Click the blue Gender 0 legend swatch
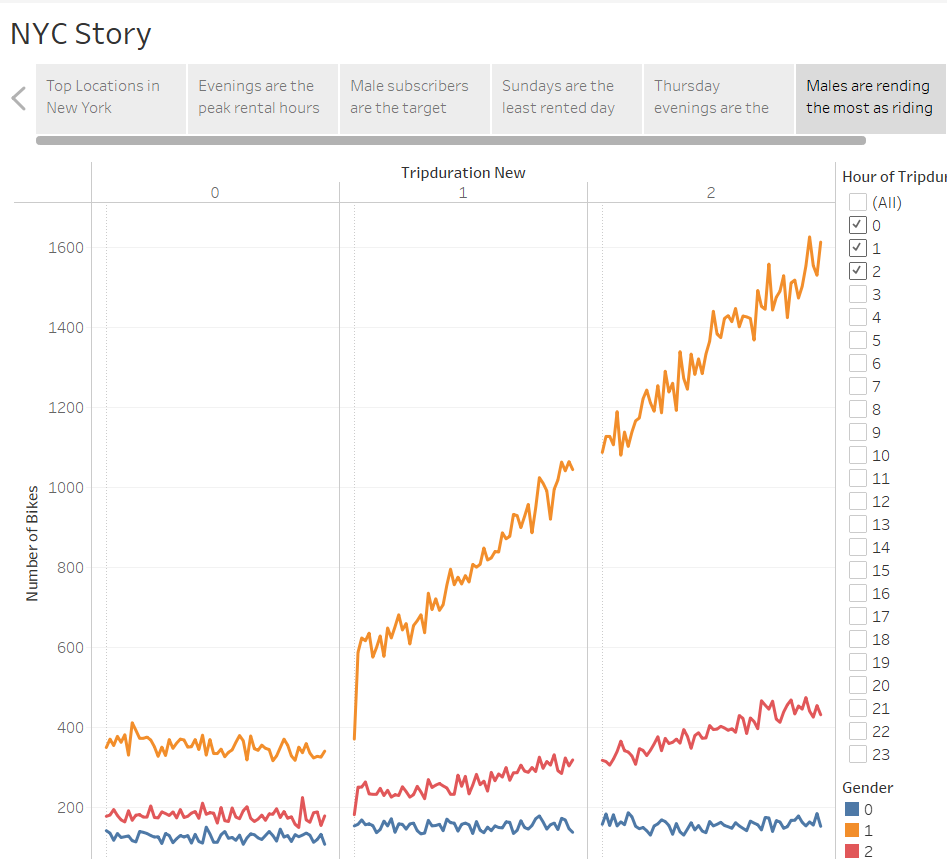The image size is (947, 859). [x=857, y=808]
